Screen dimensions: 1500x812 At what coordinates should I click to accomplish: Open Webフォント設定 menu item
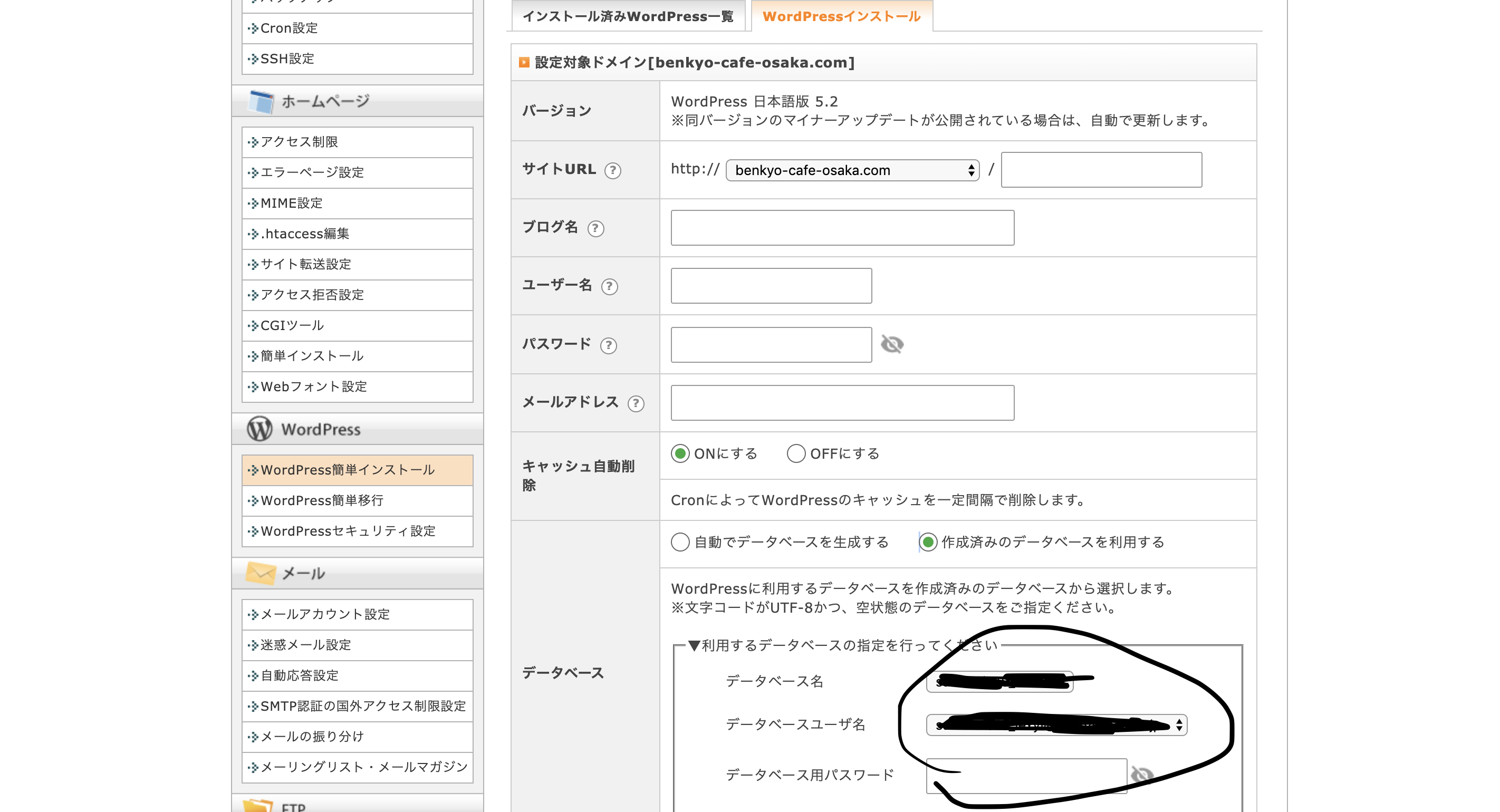pyautogui.click(x=358, y=386)
